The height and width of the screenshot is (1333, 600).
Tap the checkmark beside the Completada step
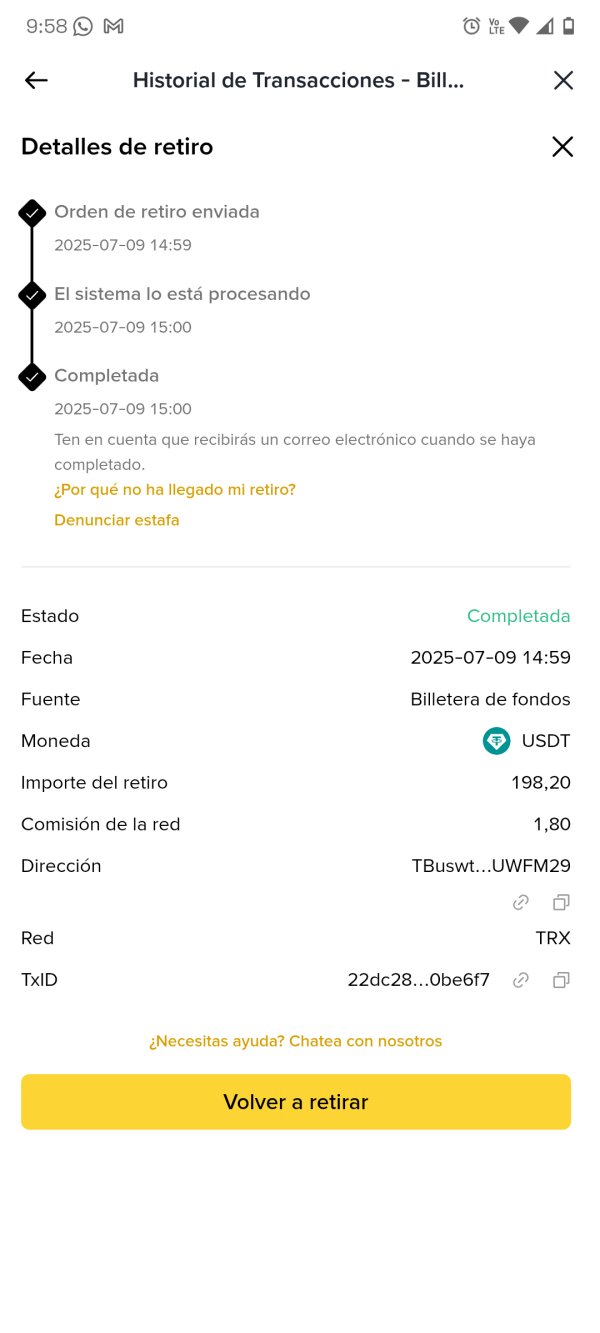(x=32, y=377)
